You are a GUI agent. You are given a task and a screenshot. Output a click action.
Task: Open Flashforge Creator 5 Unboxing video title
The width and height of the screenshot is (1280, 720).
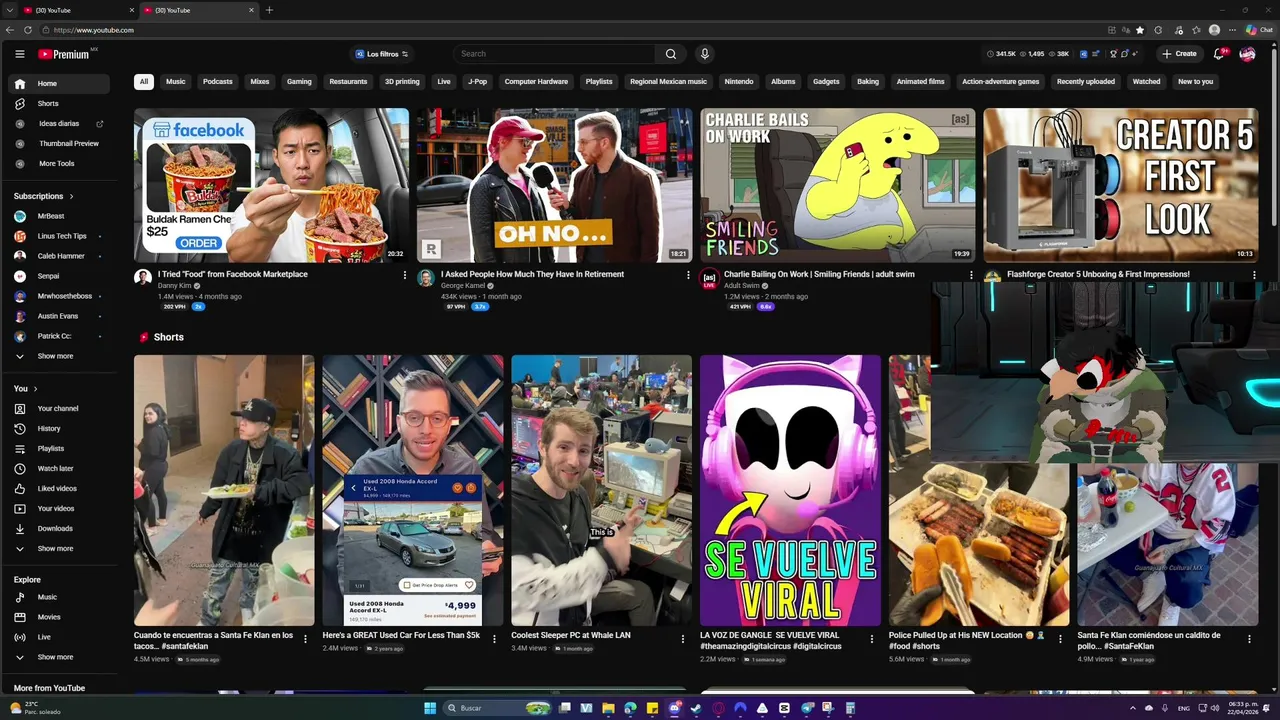[1098, 274]
